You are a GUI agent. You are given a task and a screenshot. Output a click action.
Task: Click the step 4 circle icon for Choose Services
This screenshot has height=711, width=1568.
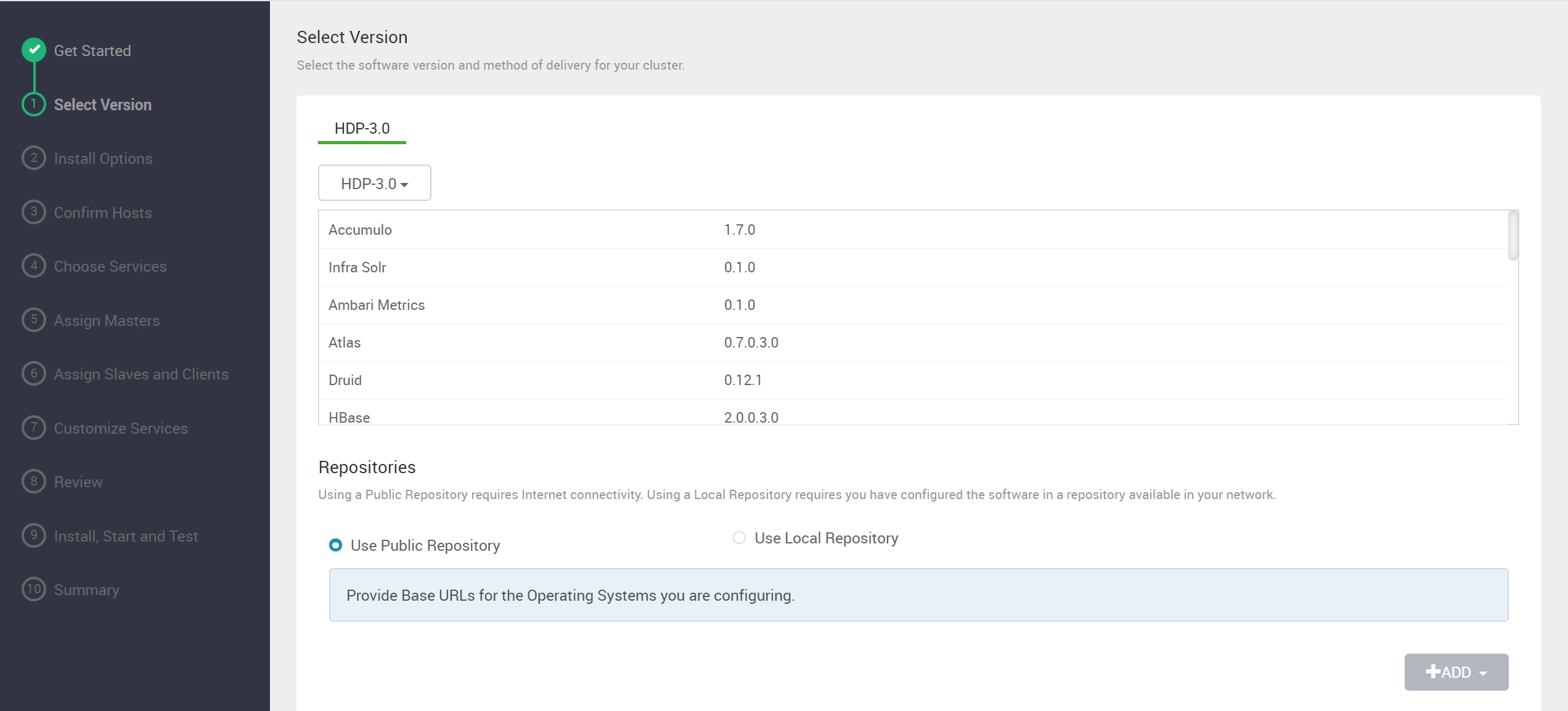pos(34,266)
